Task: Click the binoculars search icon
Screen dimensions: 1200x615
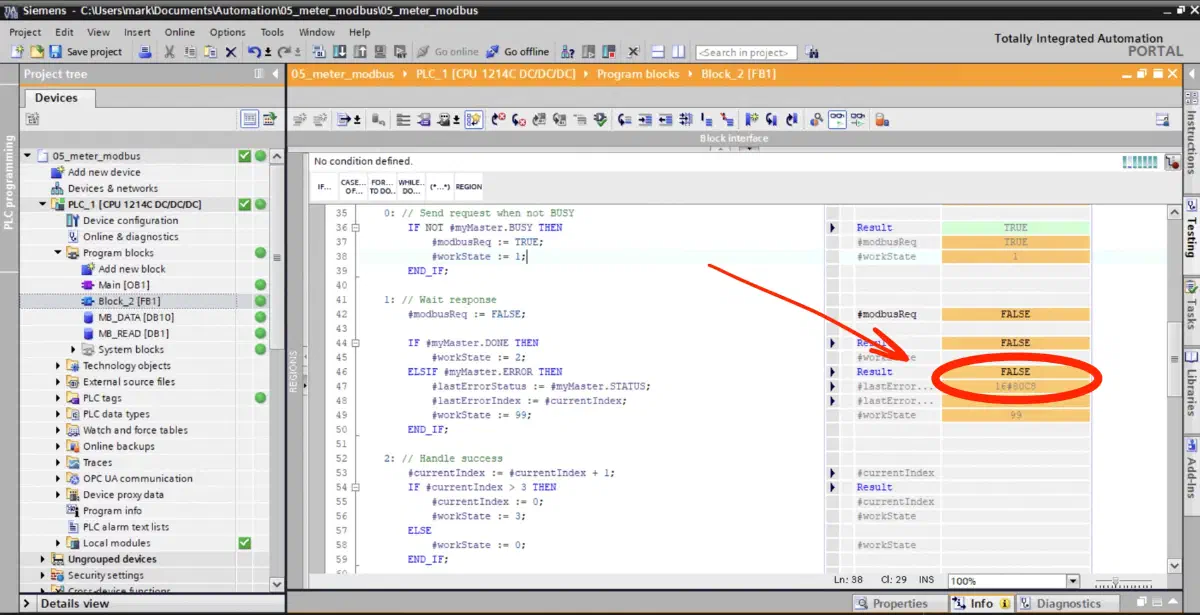Action: pos(812,52)
